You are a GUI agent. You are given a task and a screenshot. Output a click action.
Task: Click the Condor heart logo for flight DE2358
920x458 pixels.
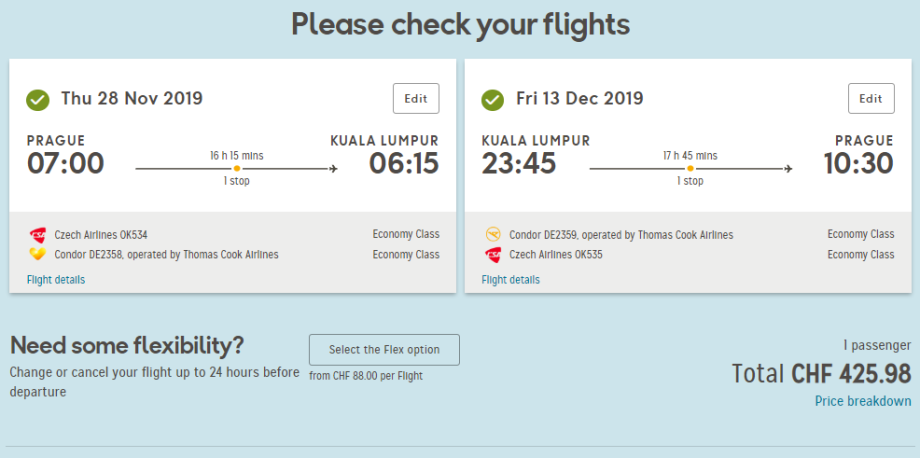(38, 255)
